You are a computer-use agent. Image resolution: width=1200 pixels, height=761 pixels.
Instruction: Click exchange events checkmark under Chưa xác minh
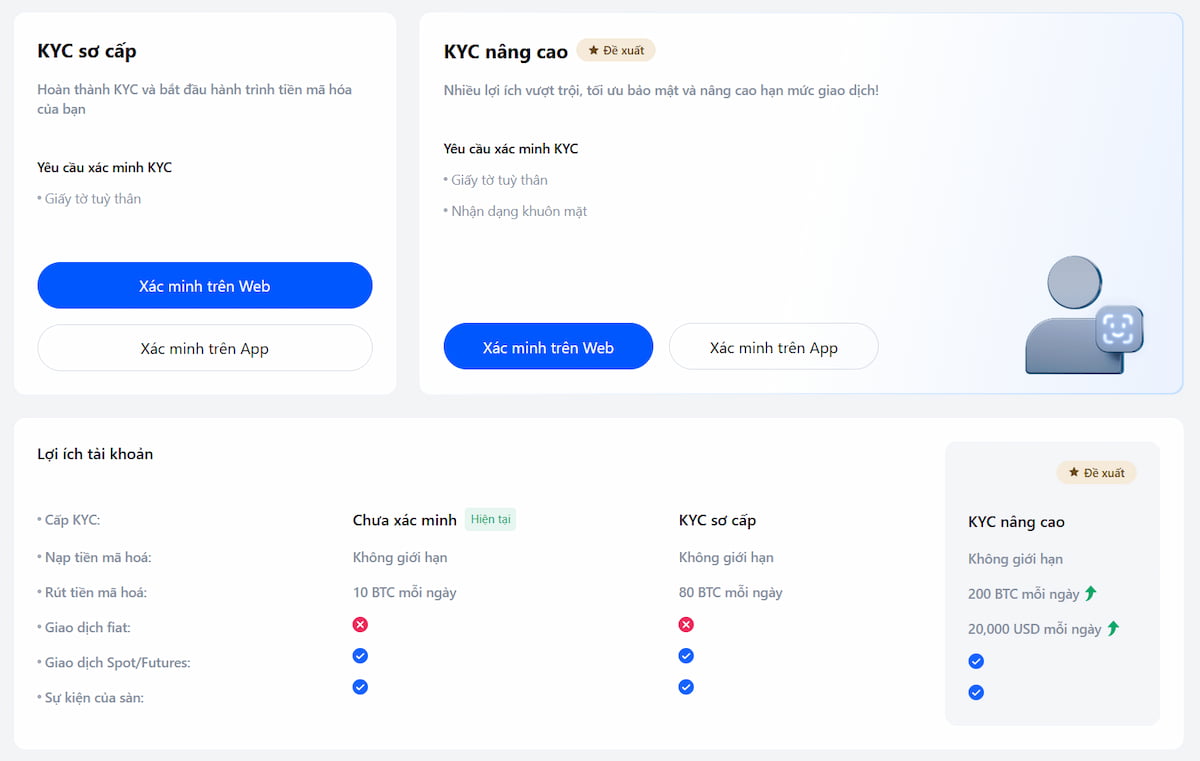pos(360,687)
